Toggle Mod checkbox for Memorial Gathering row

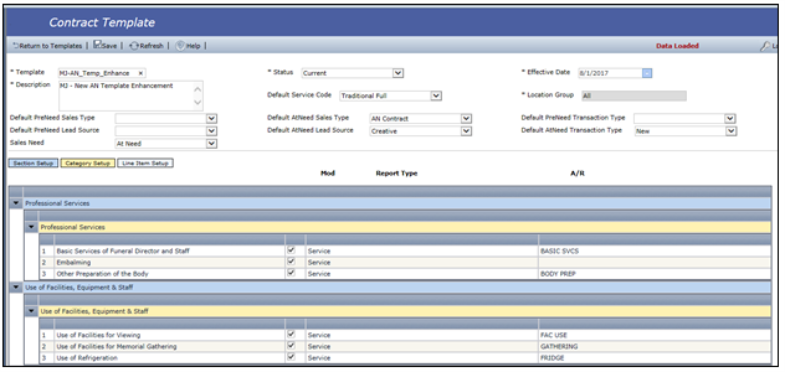tap(291, 345)
